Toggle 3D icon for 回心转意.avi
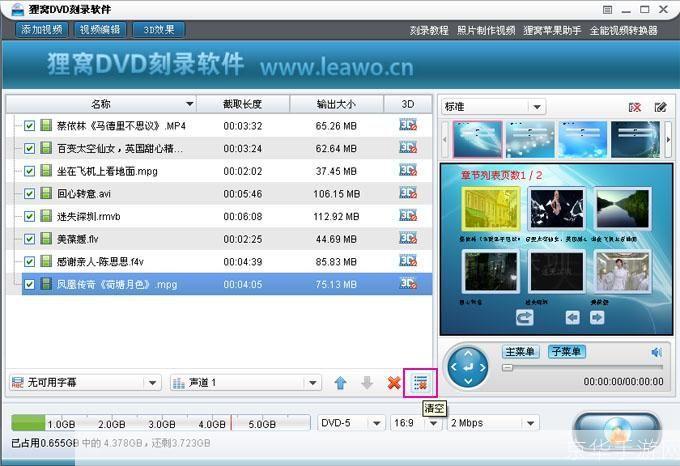 [408, 193]
